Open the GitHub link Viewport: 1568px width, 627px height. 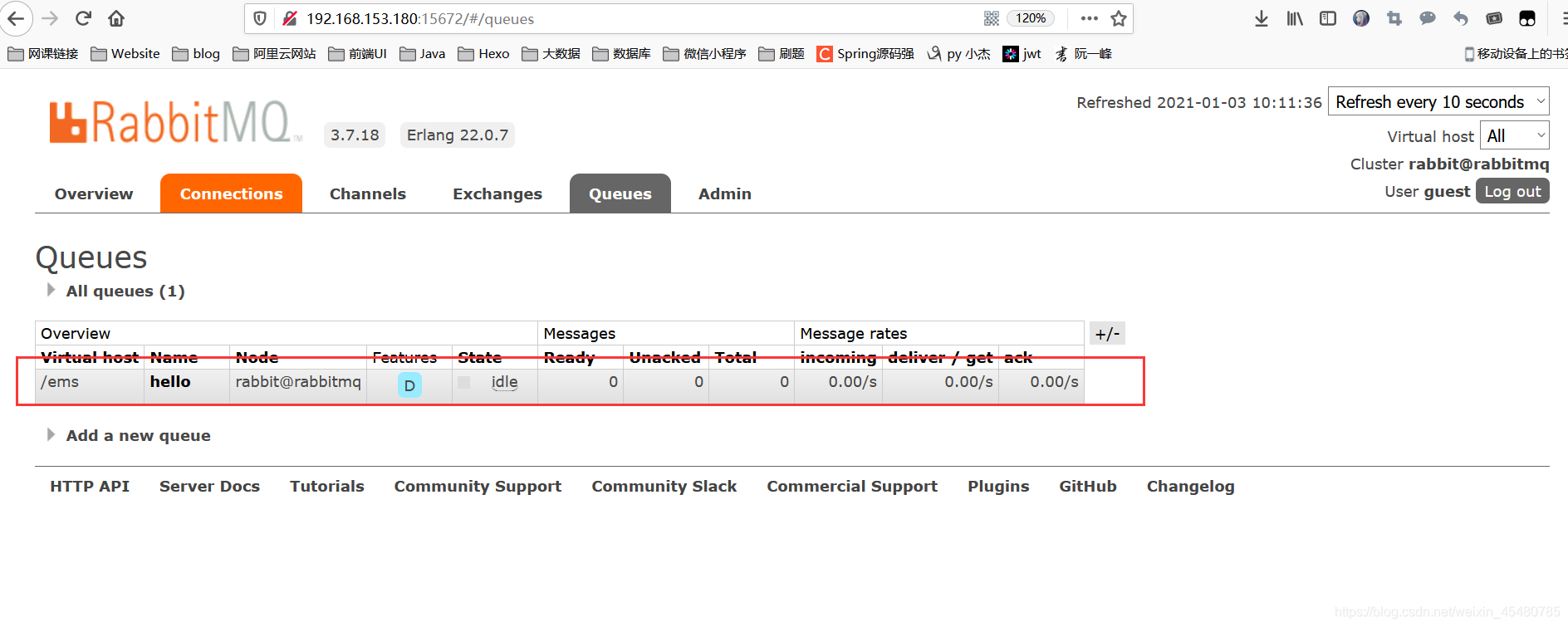(x=1088, y=486)
